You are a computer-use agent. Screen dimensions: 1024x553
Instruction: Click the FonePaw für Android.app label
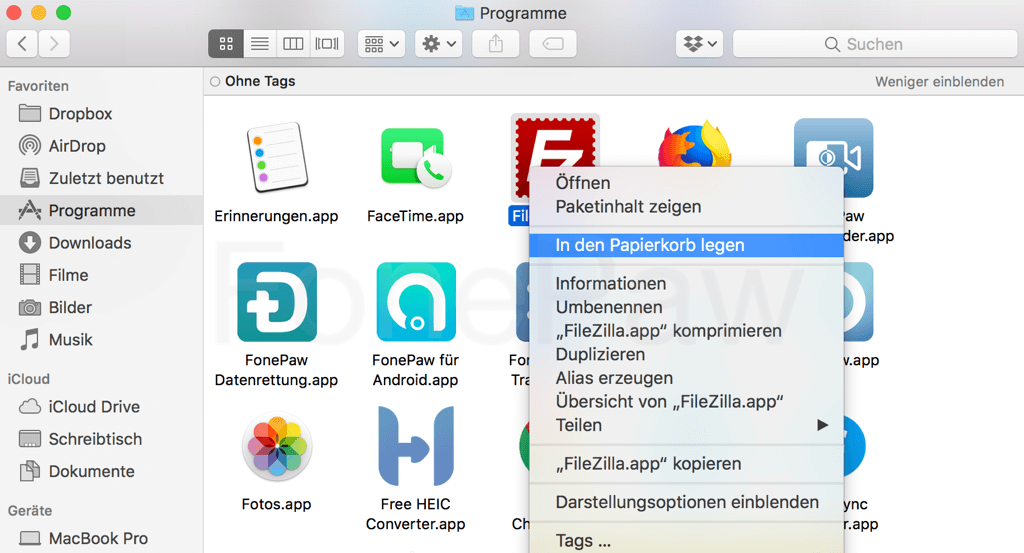click(415, 370)
